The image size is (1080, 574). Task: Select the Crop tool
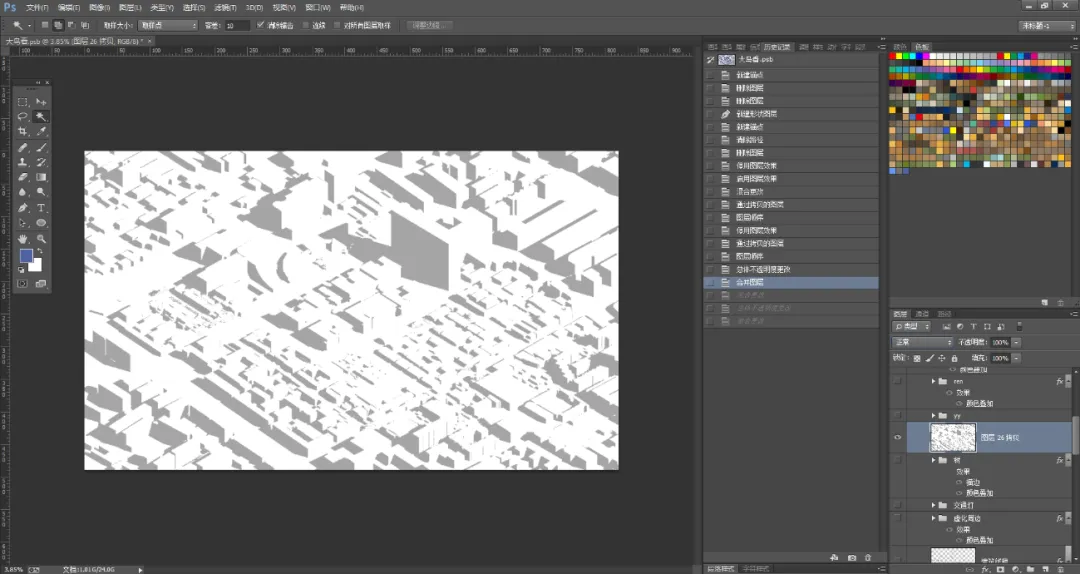(23, 132)
